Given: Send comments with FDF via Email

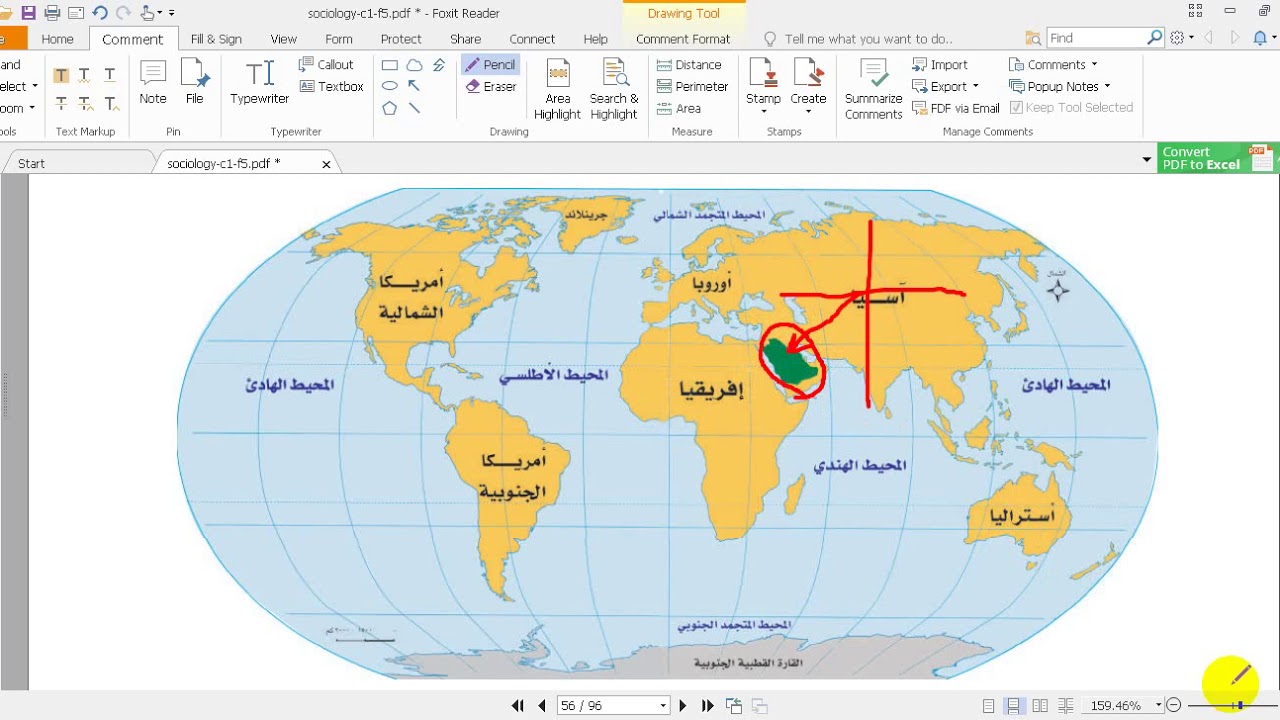Looking at the screenshot, I should click(x=955, y=108).
